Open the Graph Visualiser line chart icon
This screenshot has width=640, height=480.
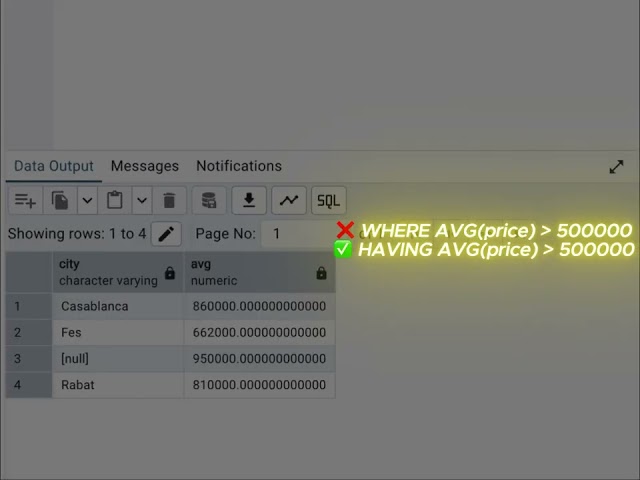tap(289, 200)
